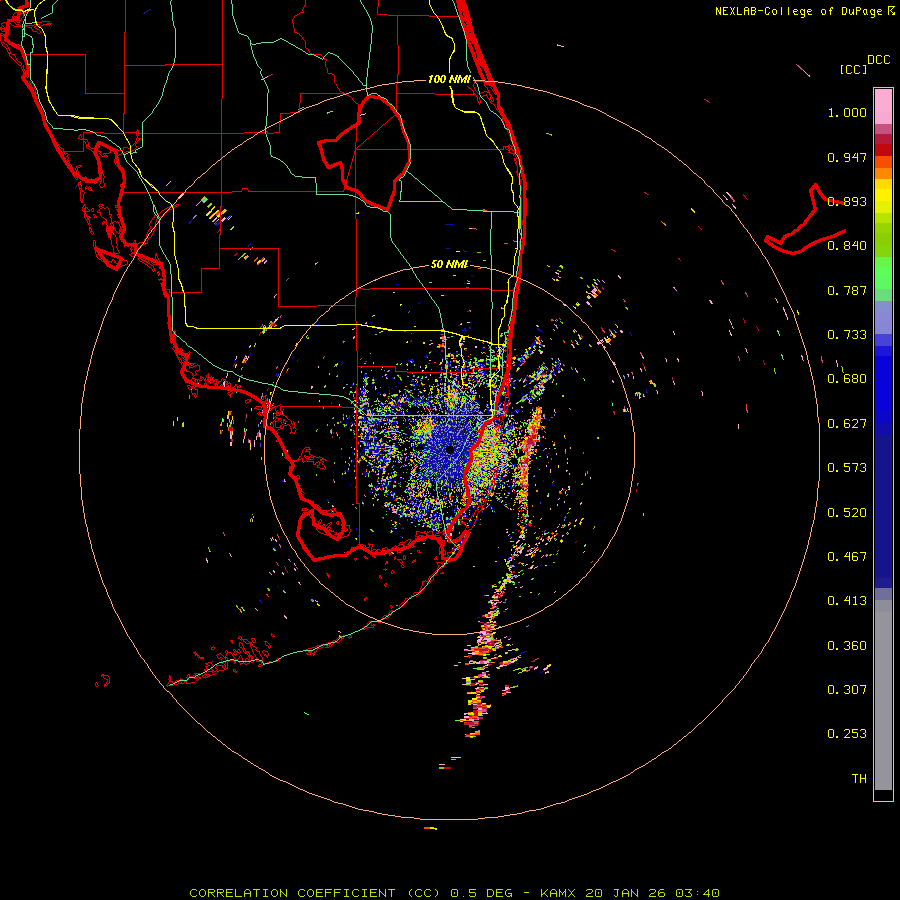Select the 0.360 color scale value
The image size is (900, 900).
click(847, 646)
